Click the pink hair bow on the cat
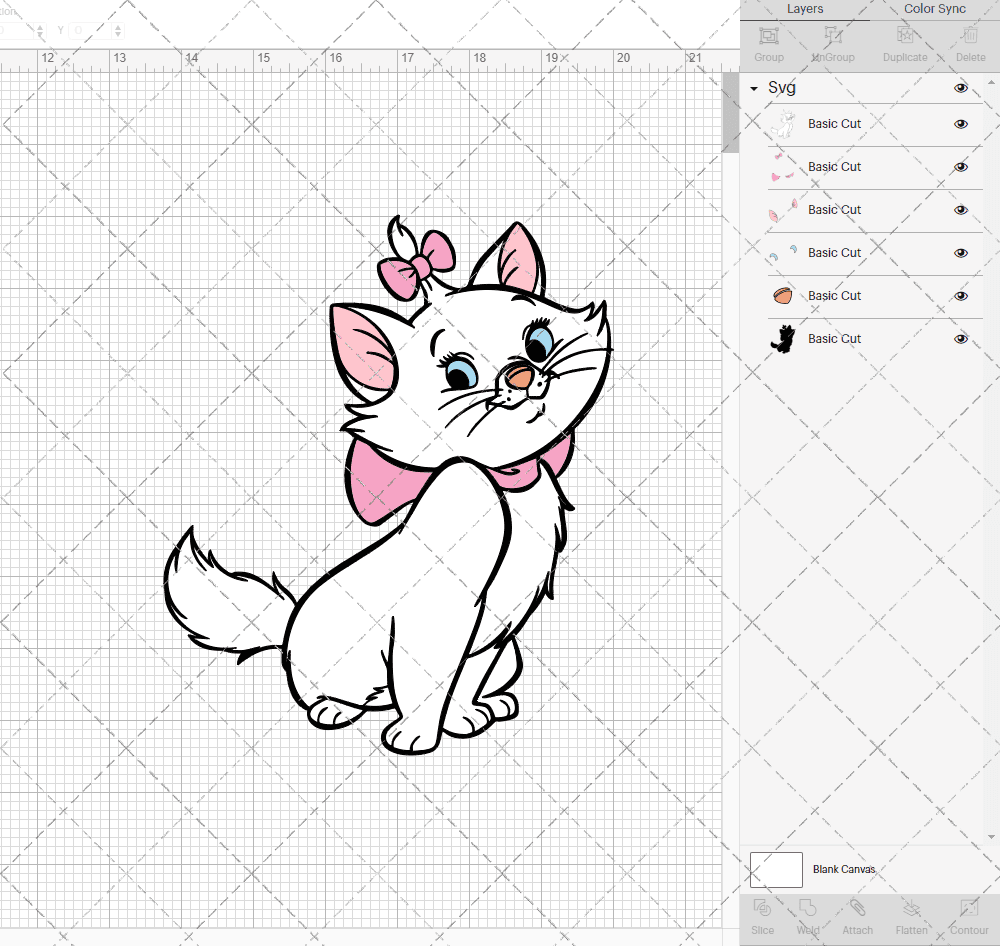This screenshot has width=1000, height=946. [418, 263]
